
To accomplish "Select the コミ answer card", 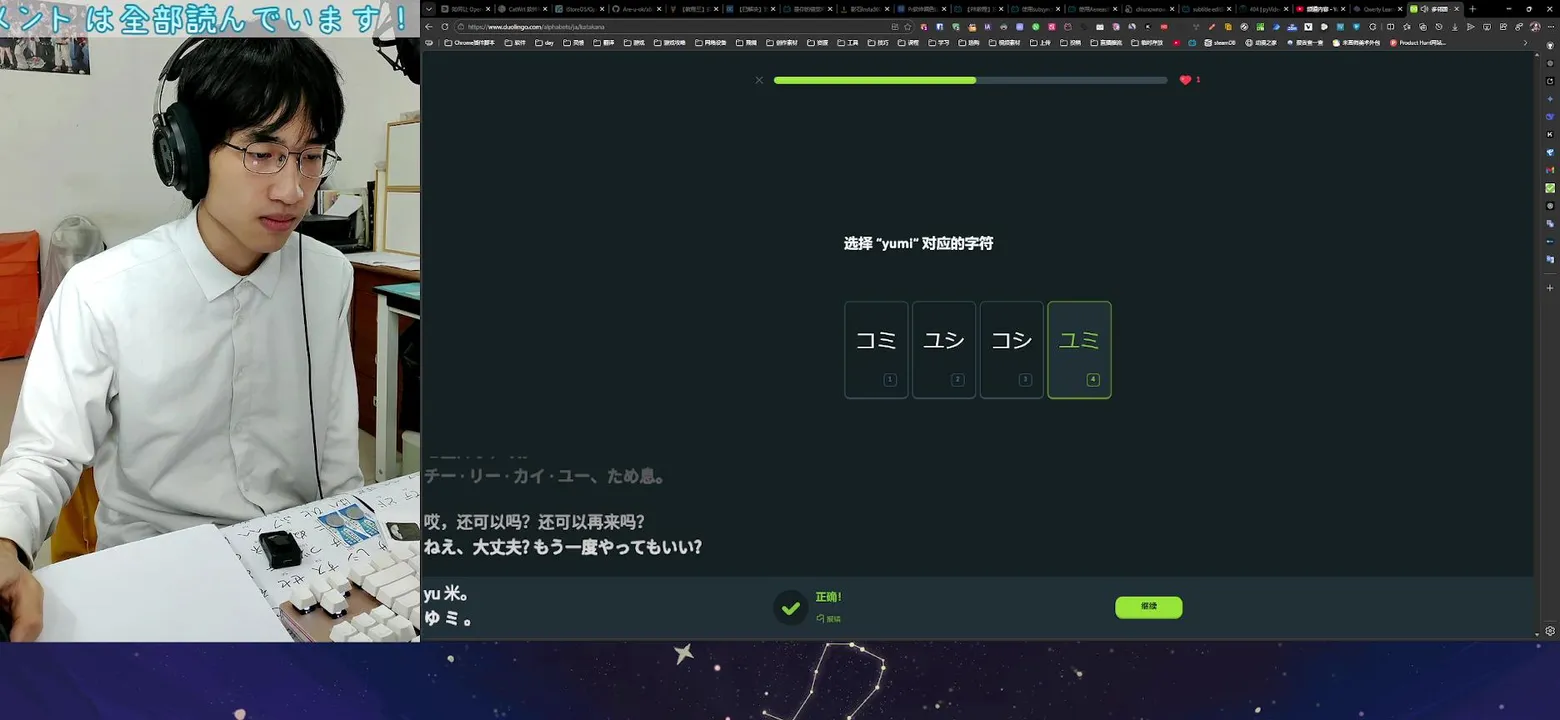I will pos(876,350).
